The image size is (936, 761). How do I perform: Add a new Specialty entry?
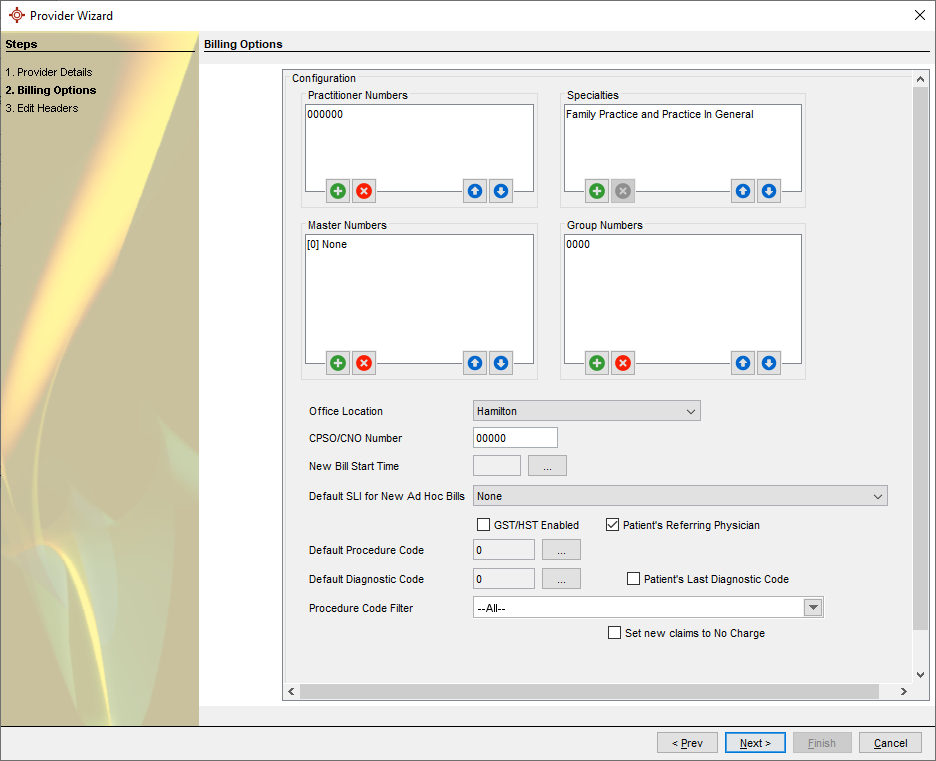[x=597, y=191]
